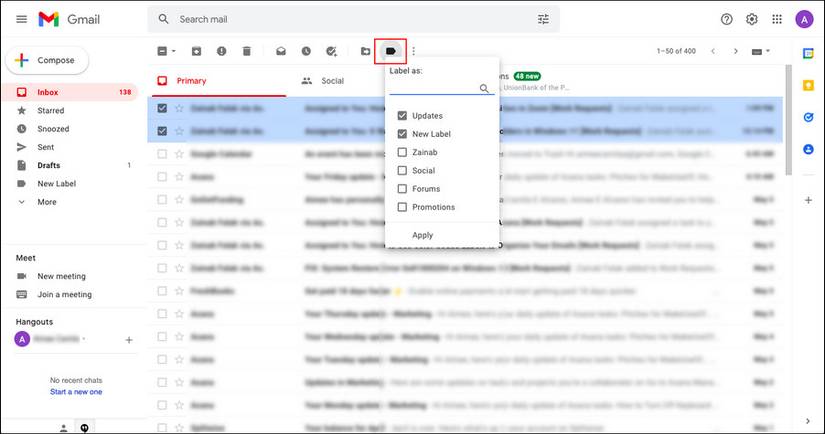The width and height of the screenshot is (825, 434).
Task: Open the main menu hamburger icon
Action: pyautogui.click(x=22, y=19)
